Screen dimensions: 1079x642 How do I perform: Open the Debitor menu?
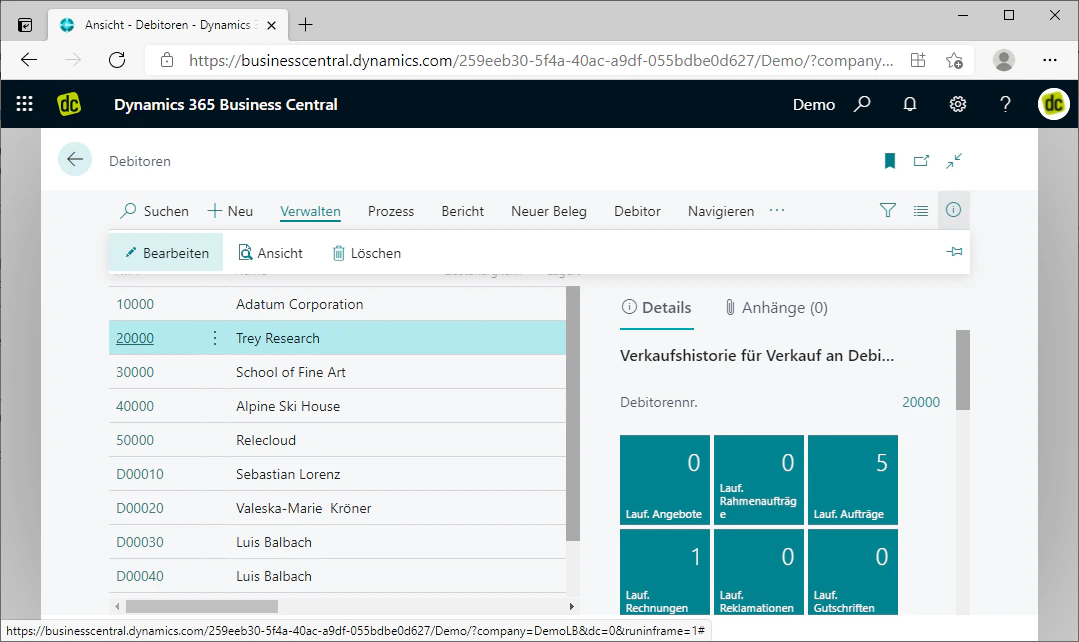tap(637, 211)
